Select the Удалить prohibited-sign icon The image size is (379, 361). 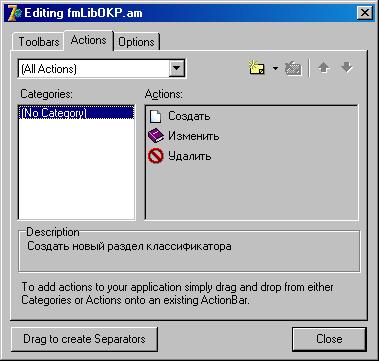coord(156,156)
